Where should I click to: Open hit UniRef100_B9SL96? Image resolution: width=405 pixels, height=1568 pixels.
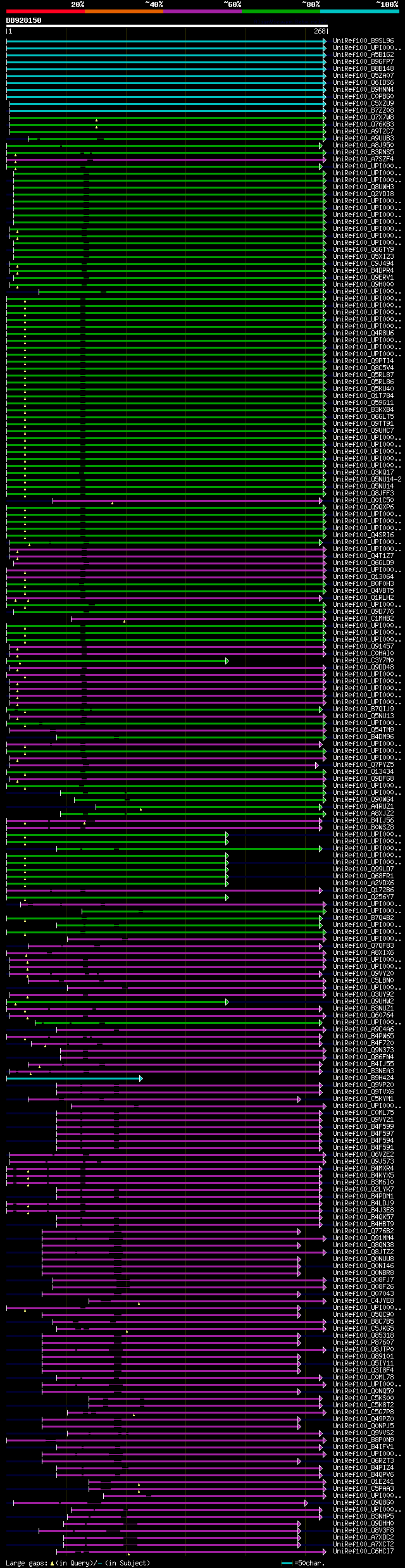point(363,41)
